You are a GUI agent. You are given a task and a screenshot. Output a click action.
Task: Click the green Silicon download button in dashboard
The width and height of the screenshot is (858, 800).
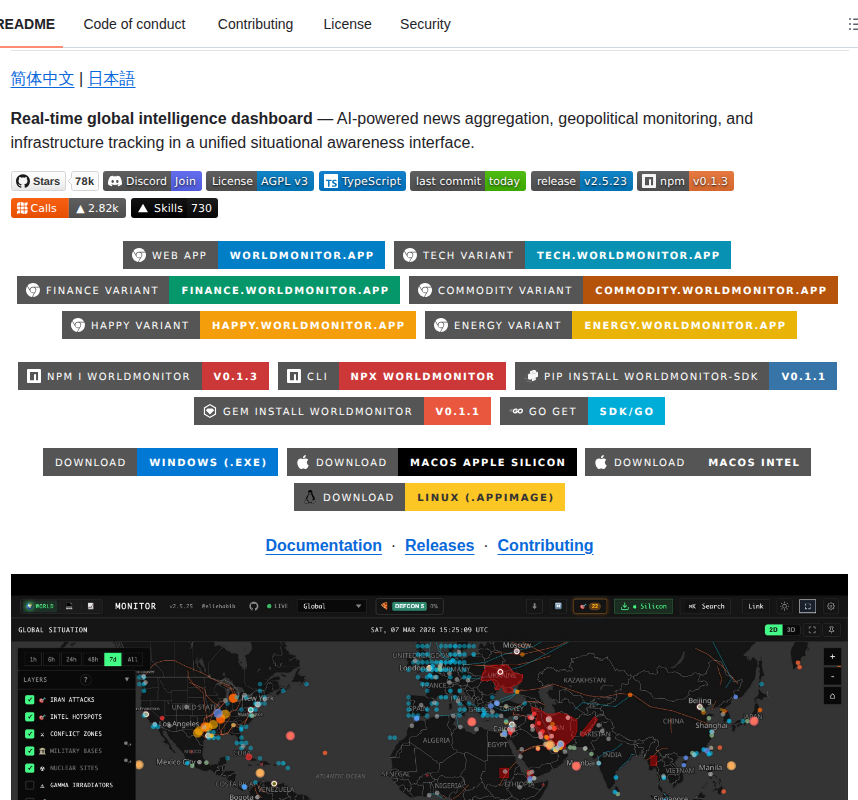tap(643, 606)
